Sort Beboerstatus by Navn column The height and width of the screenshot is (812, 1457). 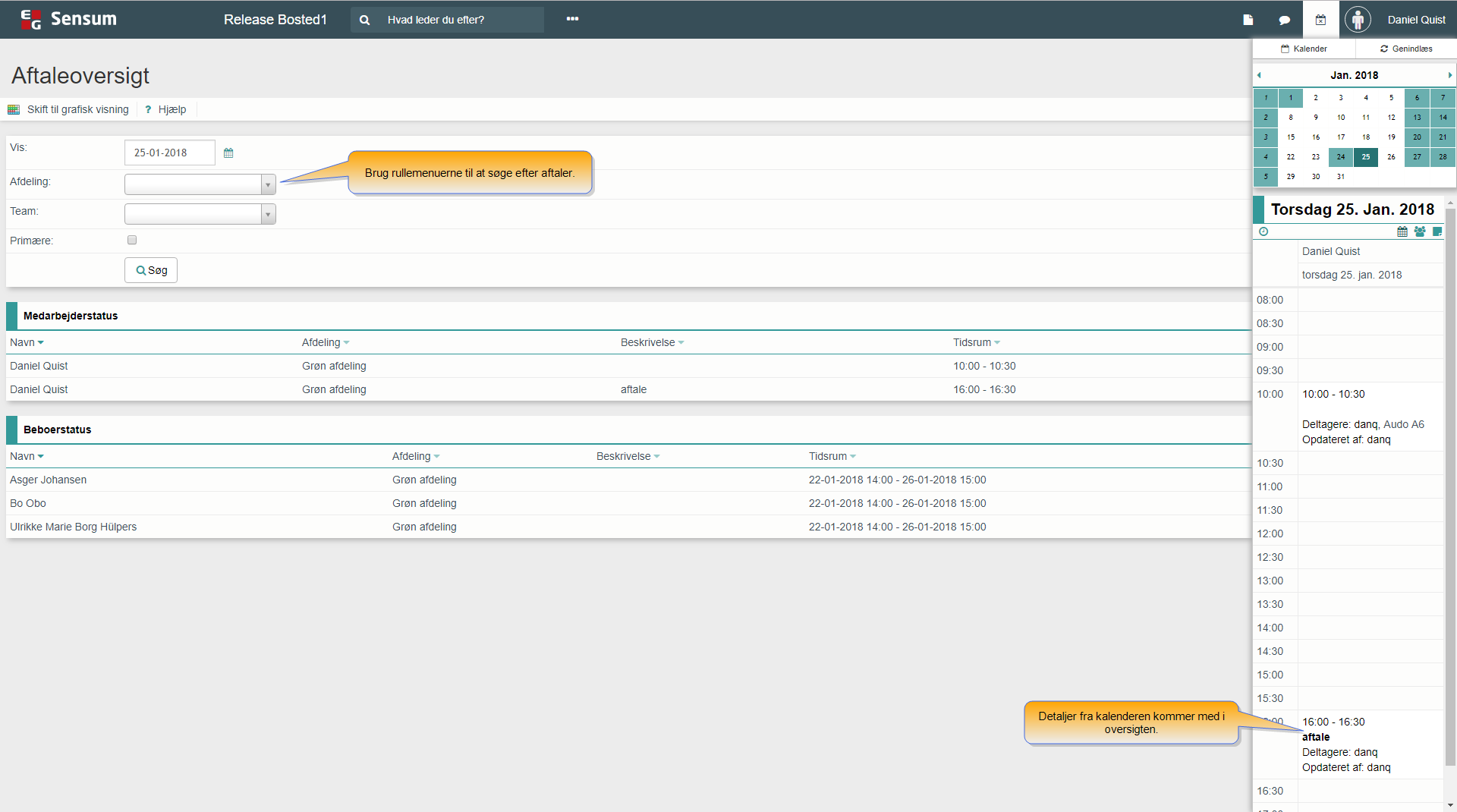pyautogui.click(x=27, y=456)
